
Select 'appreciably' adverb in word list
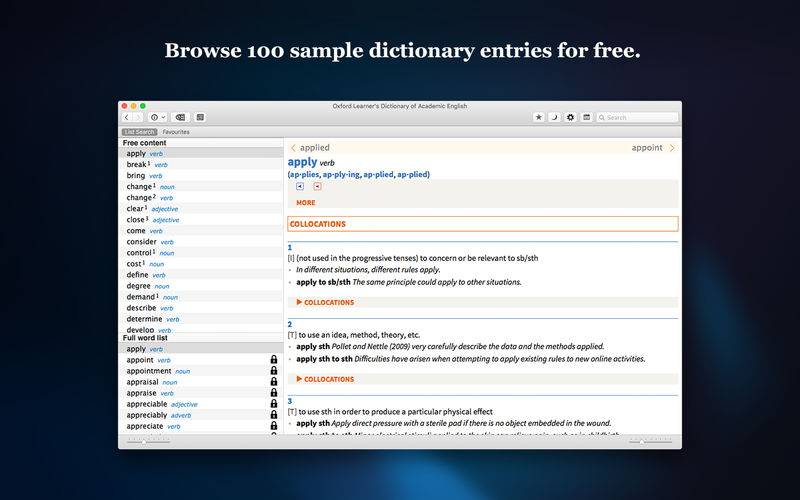tap(201, 415)
